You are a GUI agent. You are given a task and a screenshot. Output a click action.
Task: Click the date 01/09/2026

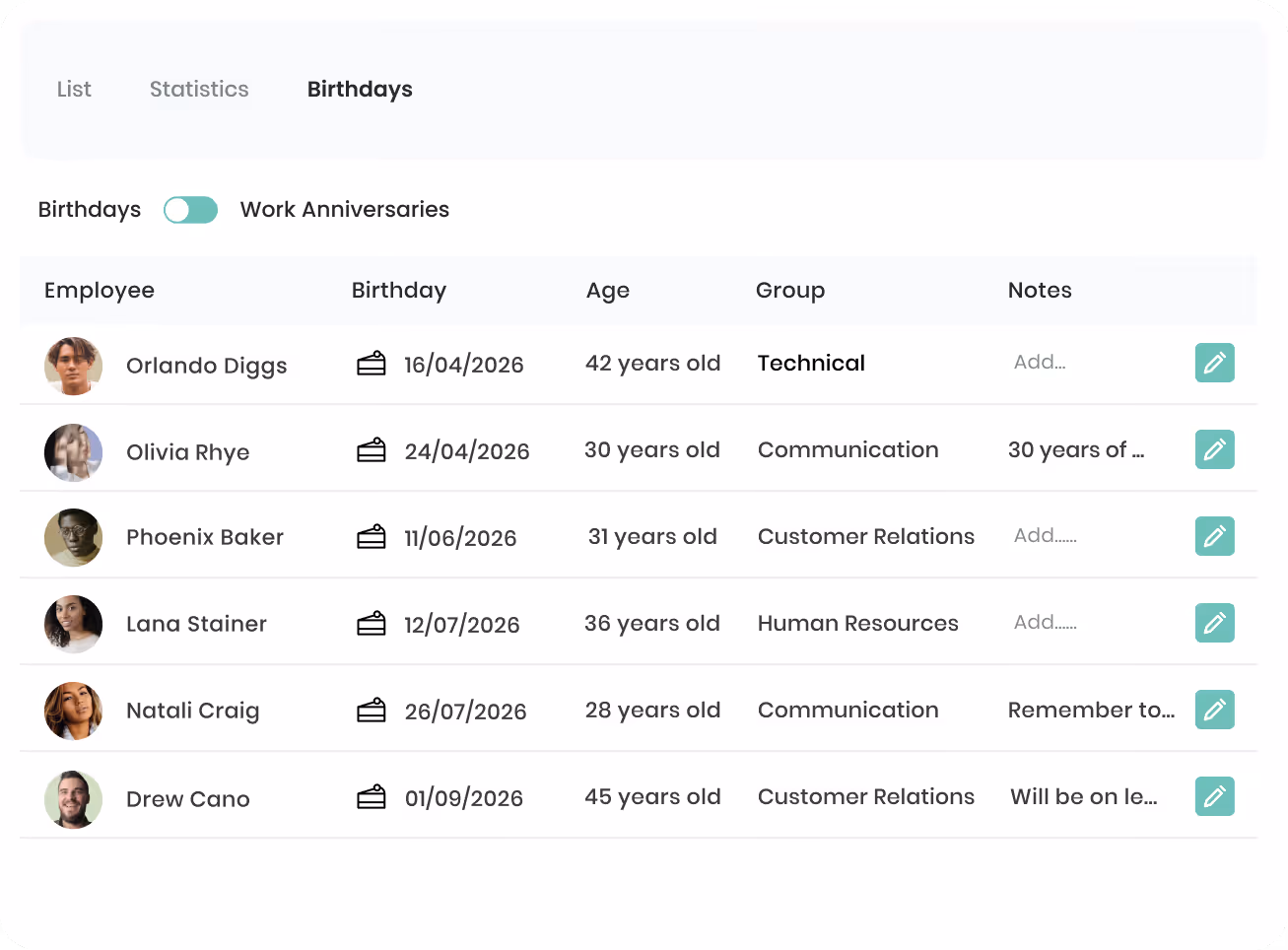[464, 798]
